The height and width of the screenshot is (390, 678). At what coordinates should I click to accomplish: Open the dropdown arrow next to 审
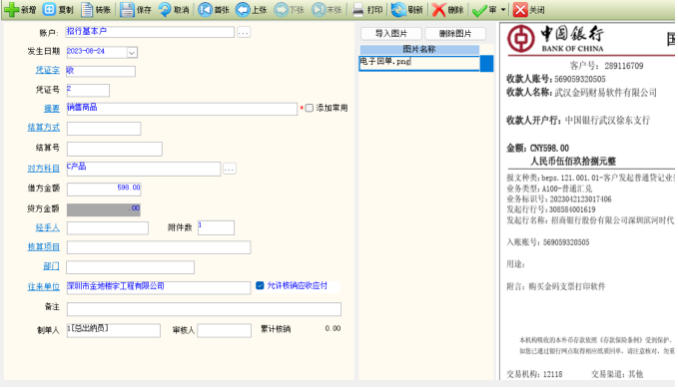pos(503,10)
